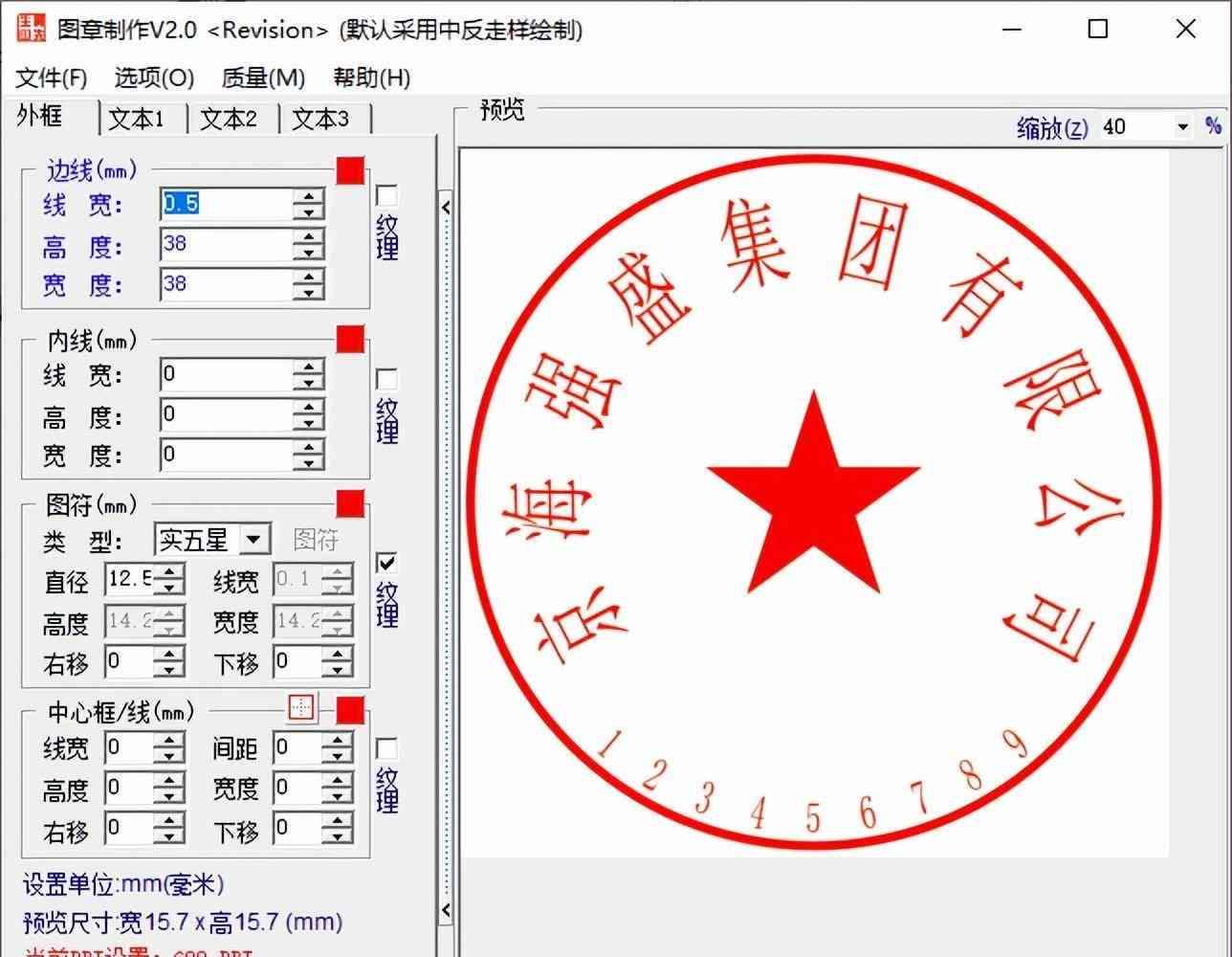The width and height of the screenshot is (1232, 957).
Task: Enable the 边线 纹理 checkbox
Action: 386,195
